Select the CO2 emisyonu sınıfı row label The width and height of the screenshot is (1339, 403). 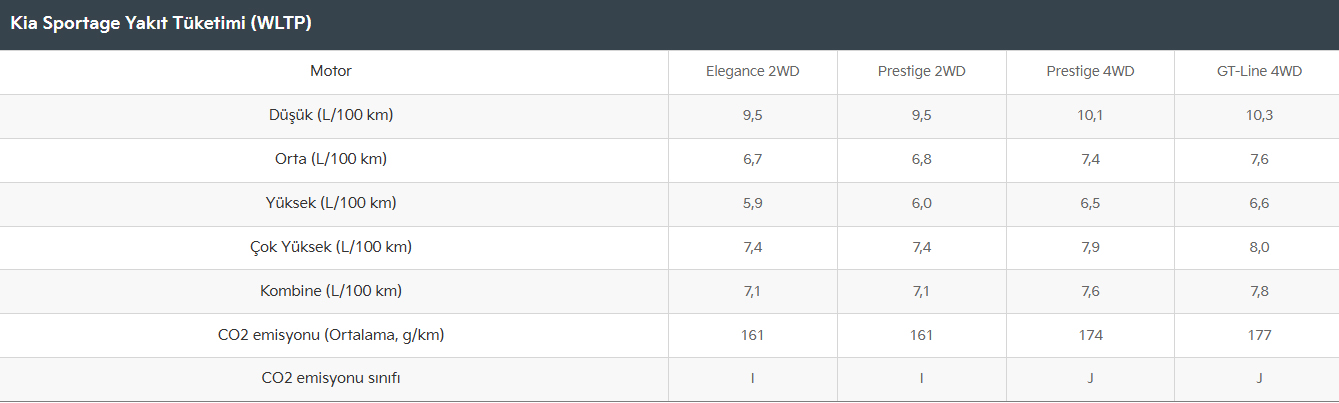click(331, 379)
